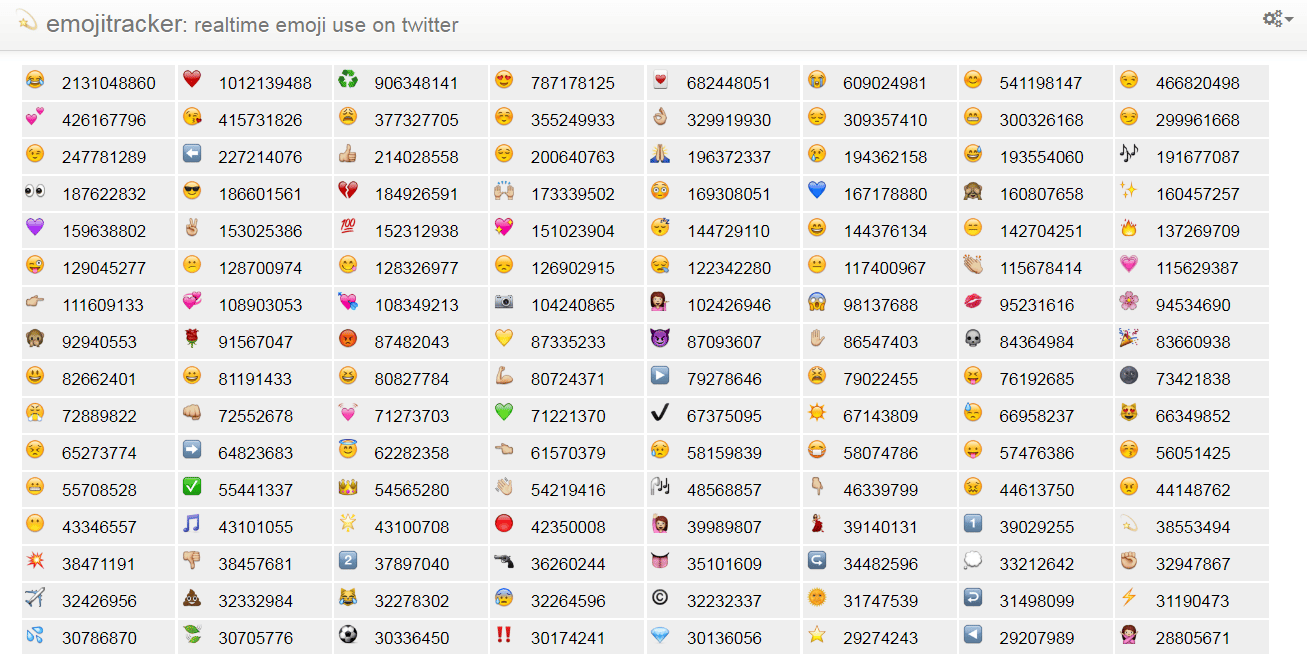Viewport: 1307px width, 654px height.
Task: Click the green recycling symbol emoji
Action: (x=348, y=82)
